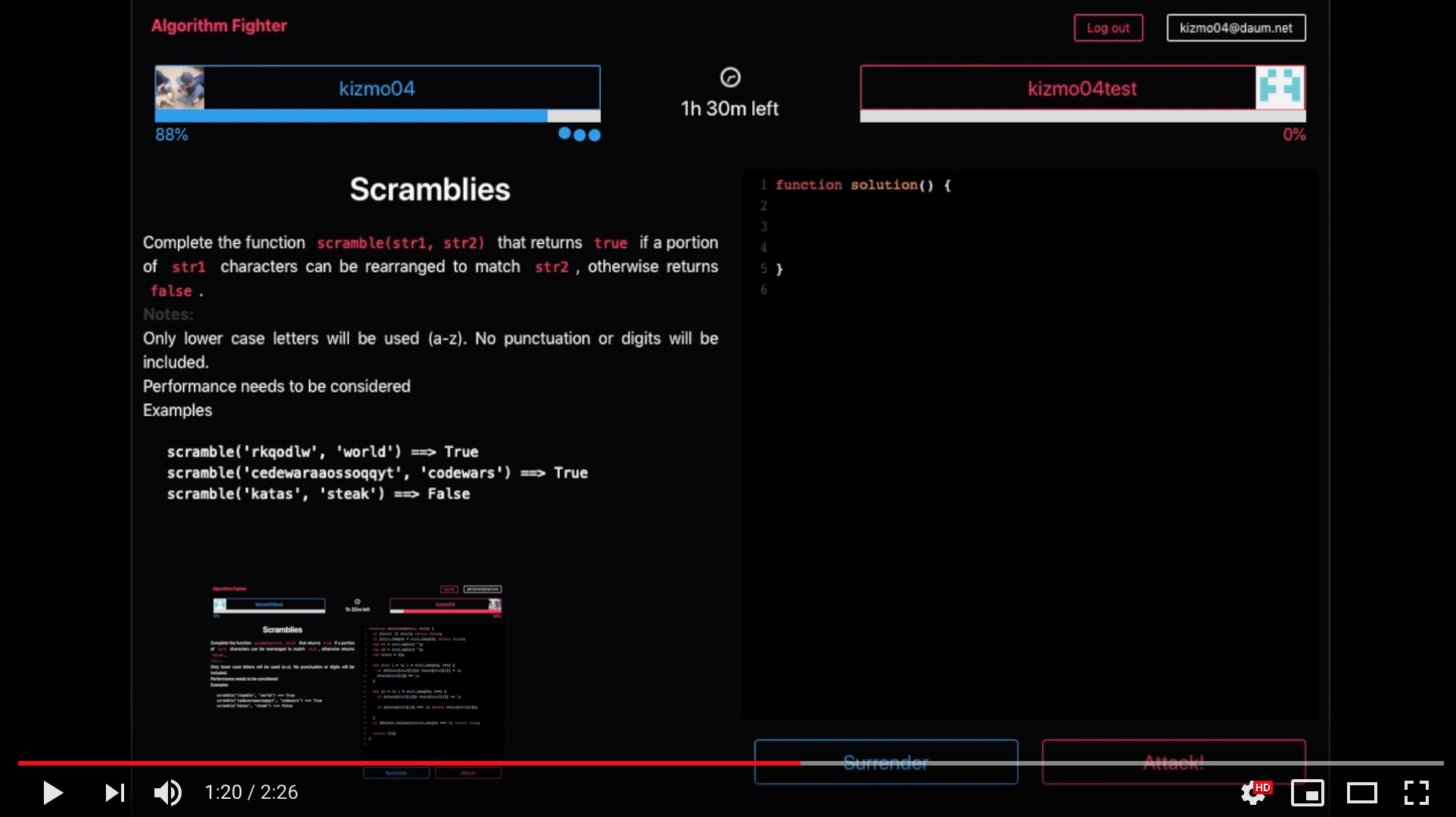1456x817 pixels.
Task: Click the three blue life dots
Action: 579,135
